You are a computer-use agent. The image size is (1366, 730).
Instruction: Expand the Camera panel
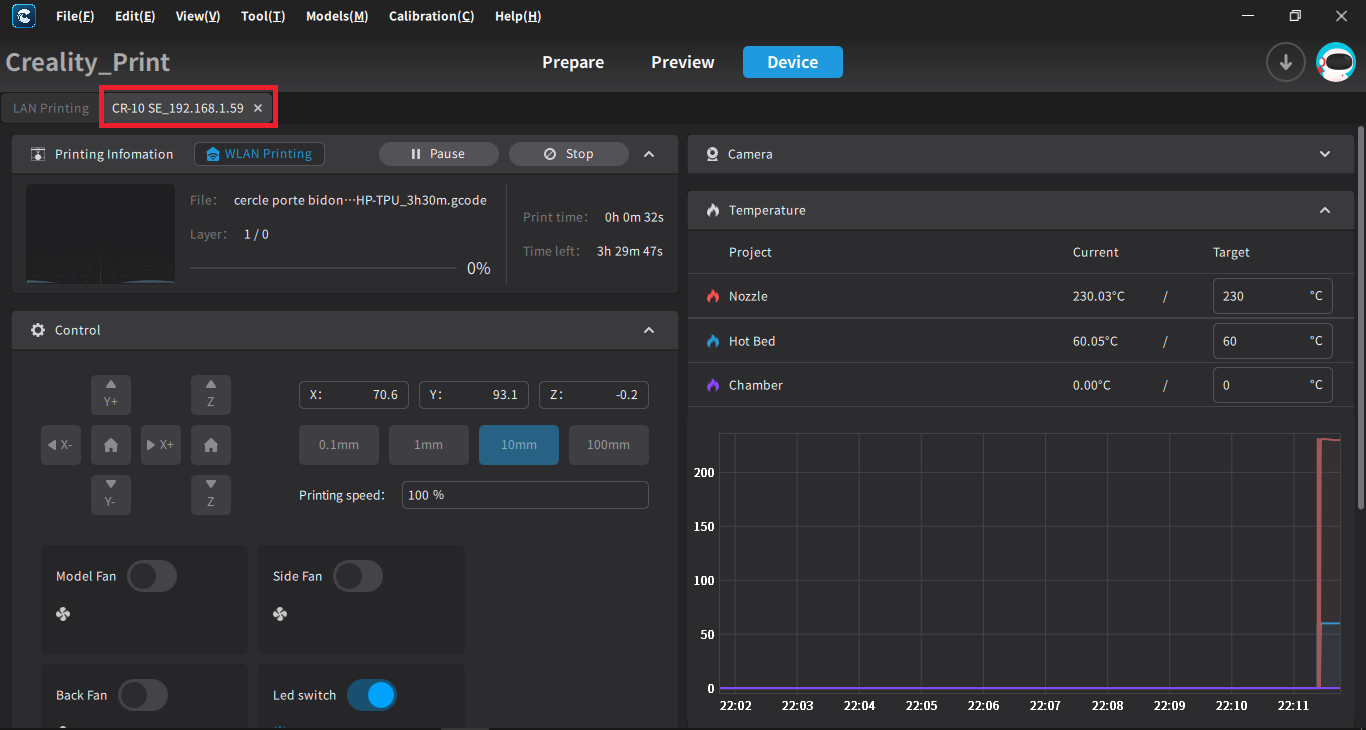1325,154
